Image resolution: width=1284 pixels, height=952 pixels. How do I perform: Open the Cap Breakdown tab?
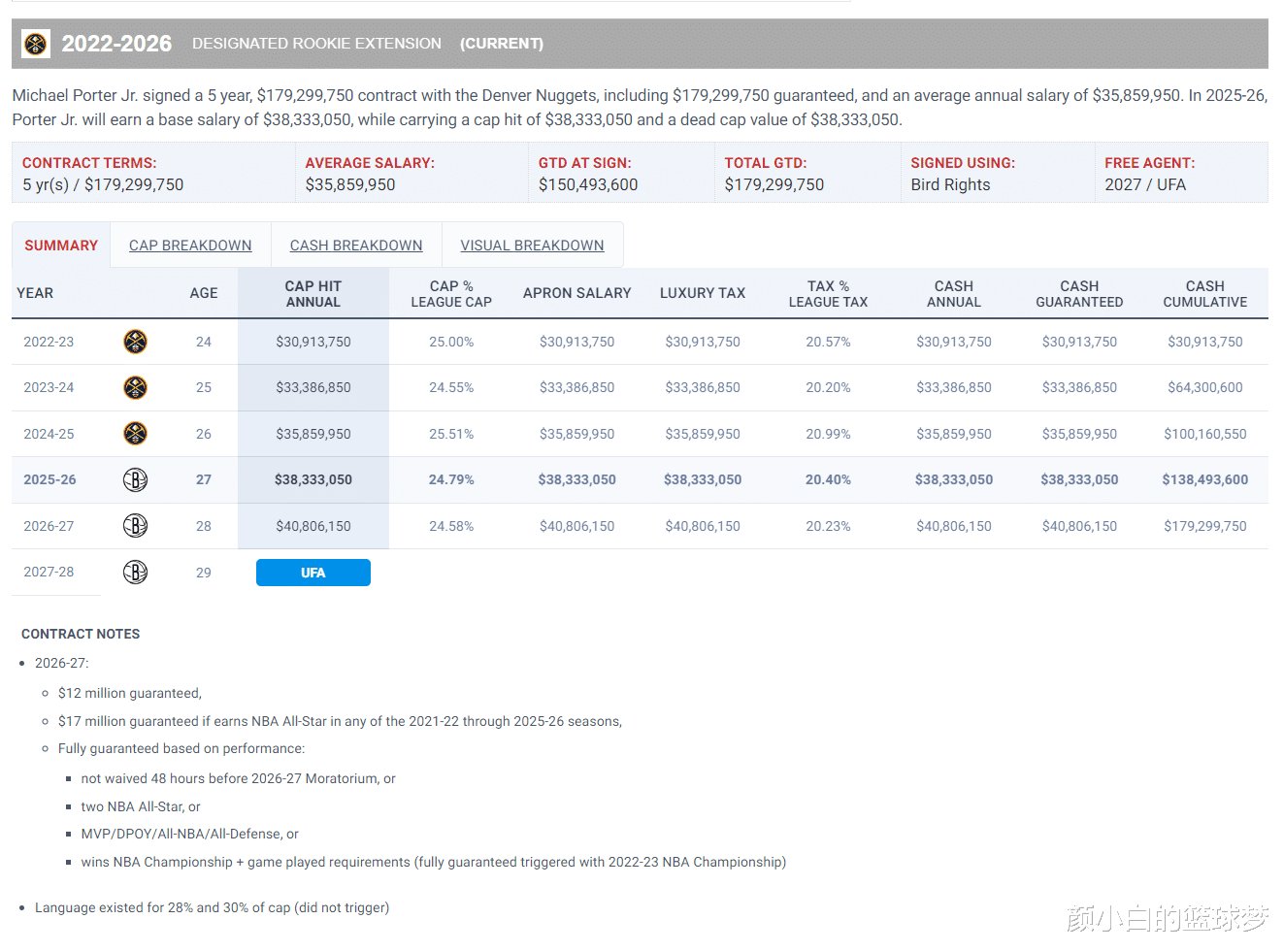point(190,246)
